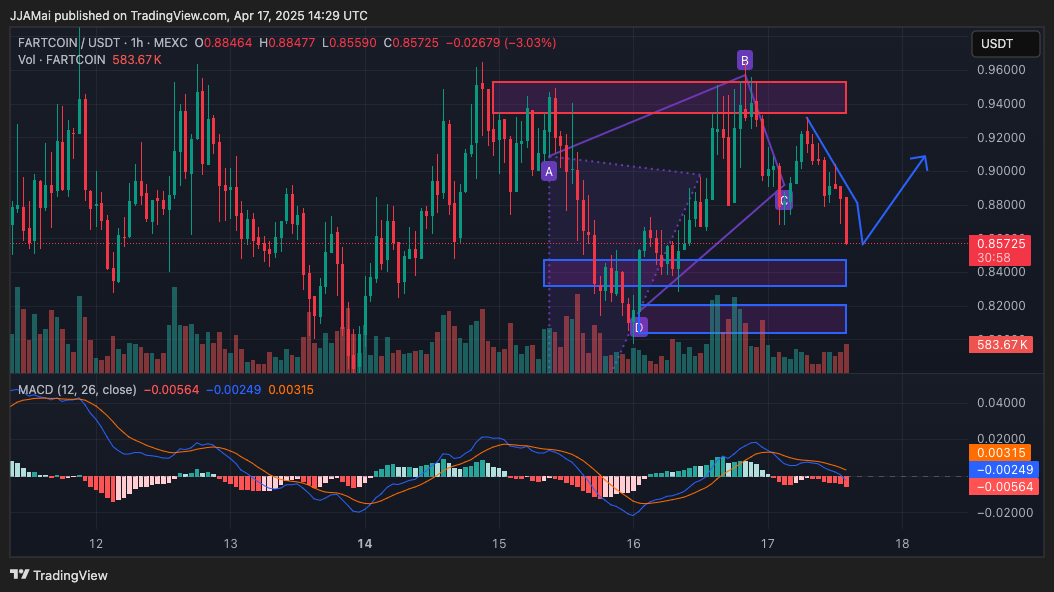
Task: Click date 16 on the time axis
Action: coord(633,544)
